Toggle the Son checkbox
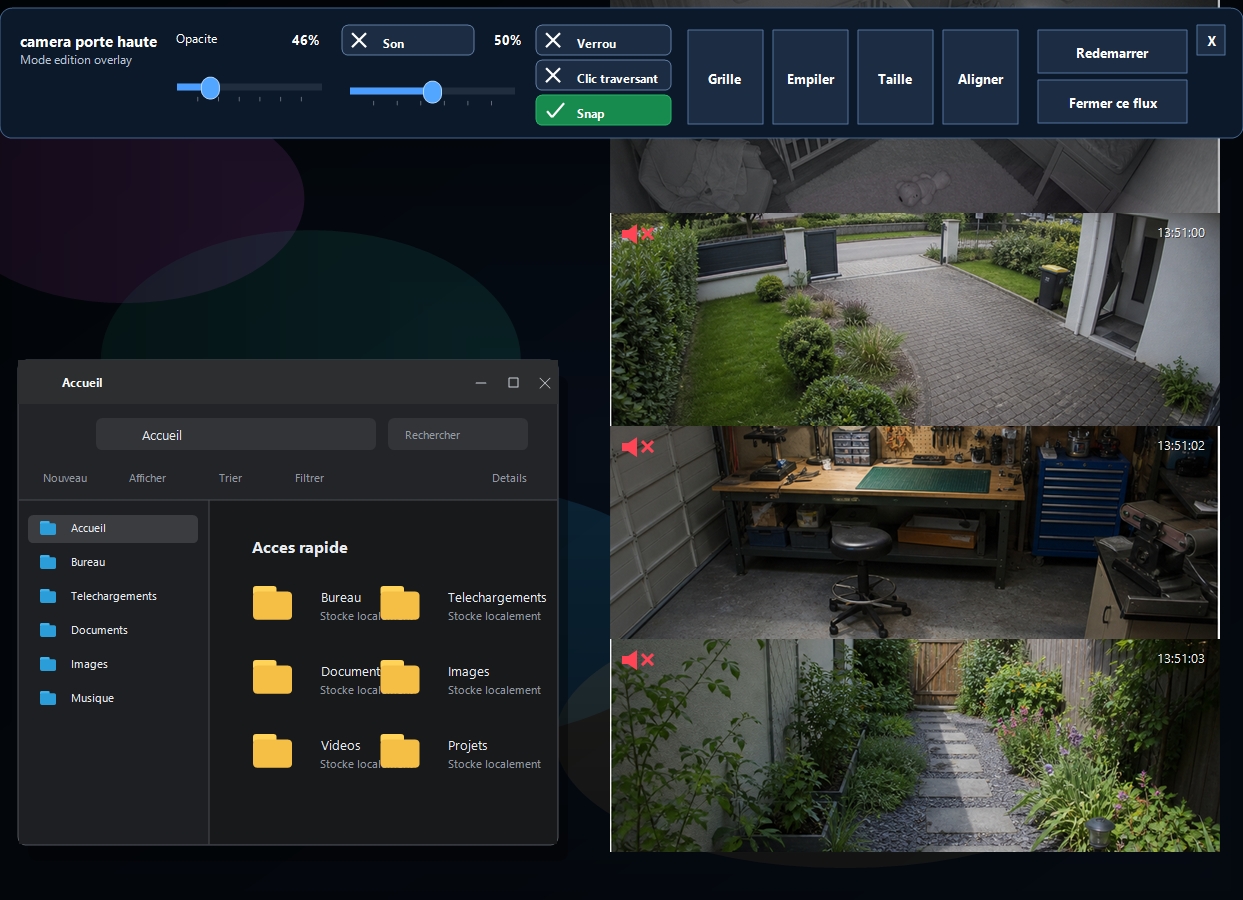The image size is (1243, 900). 408,41
